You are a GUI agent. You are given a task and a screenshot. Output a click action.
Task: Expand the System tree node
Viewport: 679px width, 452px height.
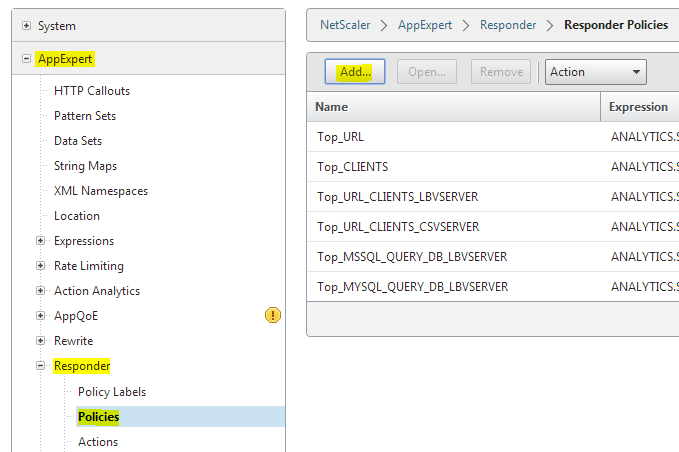coord(26,26)
